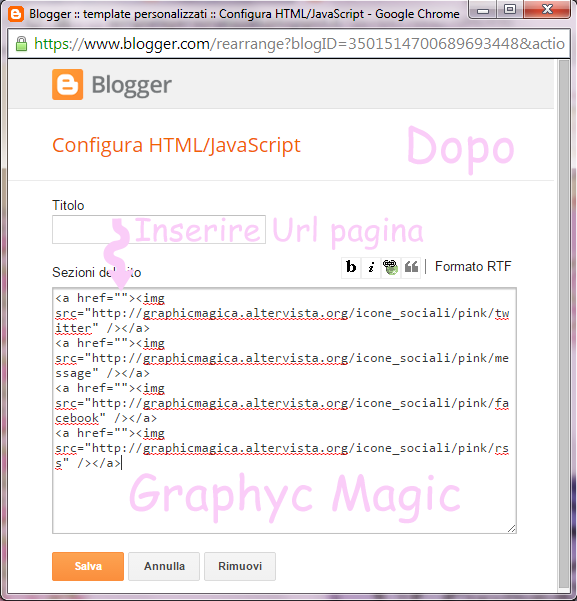This screenshot has width=577, height=601.
Task: Cancel changes with Annulla button
Action: [164, 566]
